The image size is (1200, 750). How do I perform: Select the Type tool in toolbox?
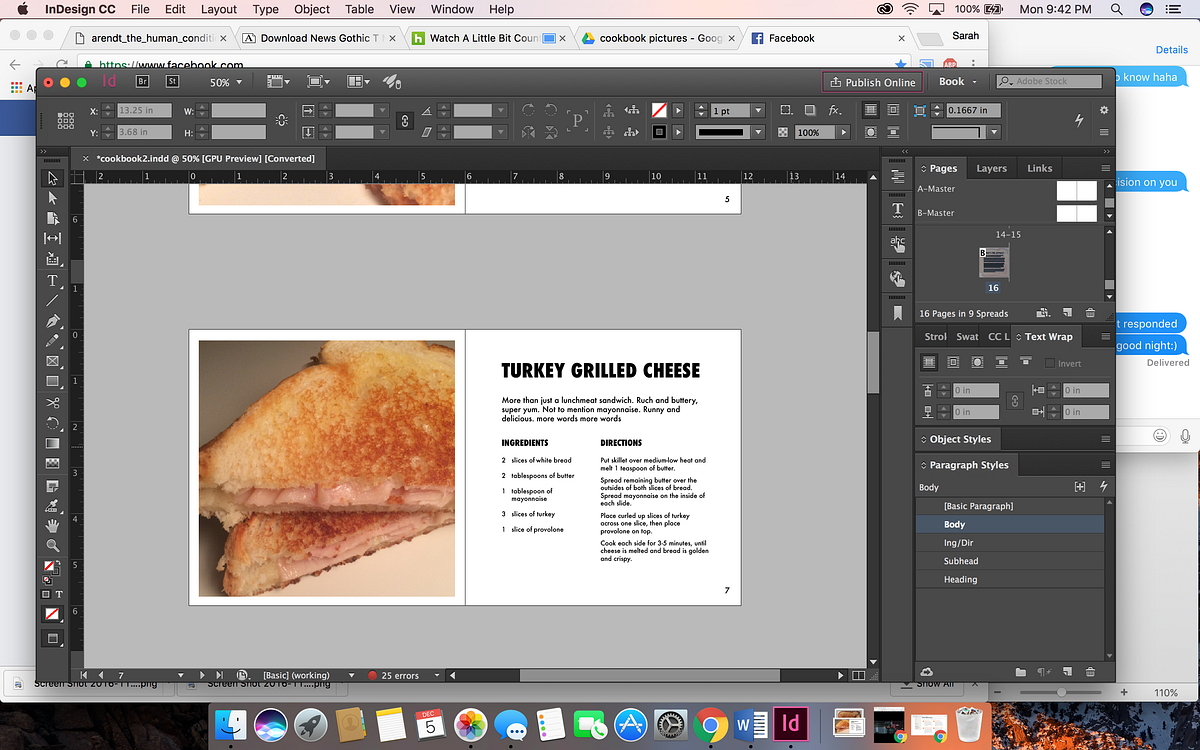coord(52,280)
